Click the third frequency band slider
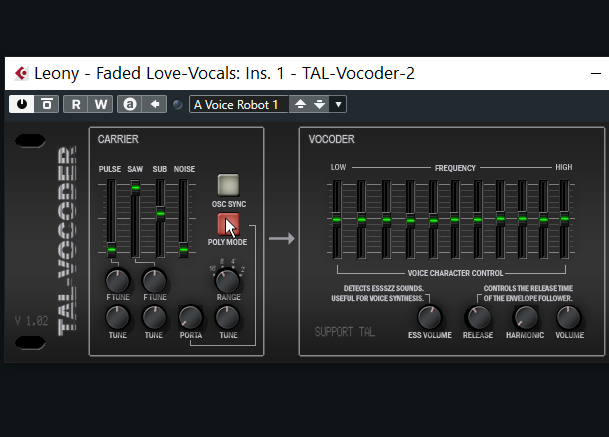Viewport: 609px width, 437px height. (386, 220)
